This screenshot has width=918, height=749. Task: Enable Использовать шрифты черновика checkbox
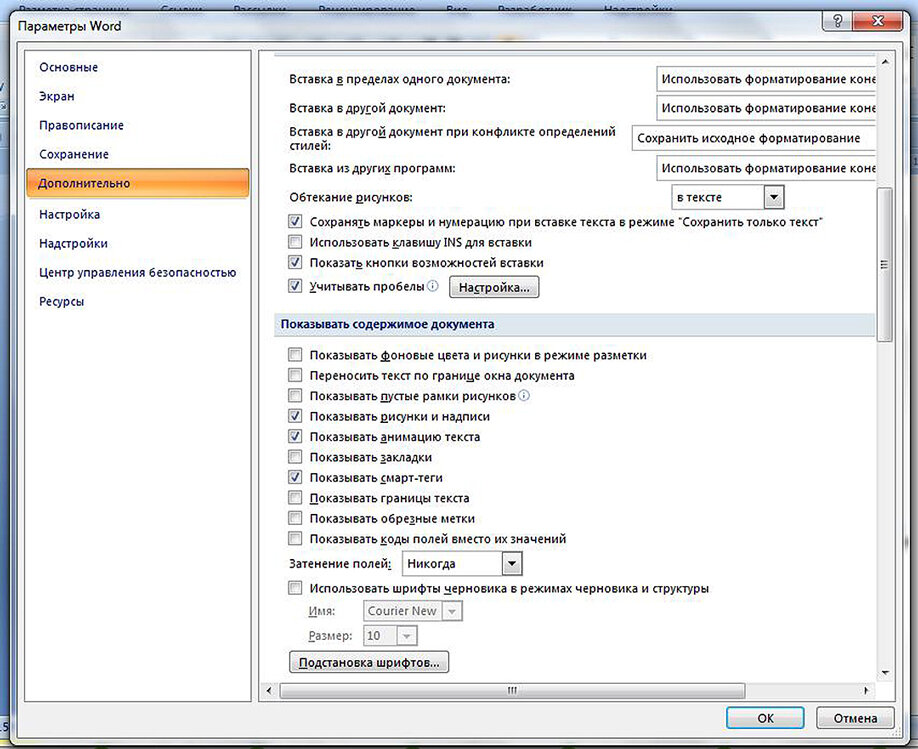pos(295,589)
